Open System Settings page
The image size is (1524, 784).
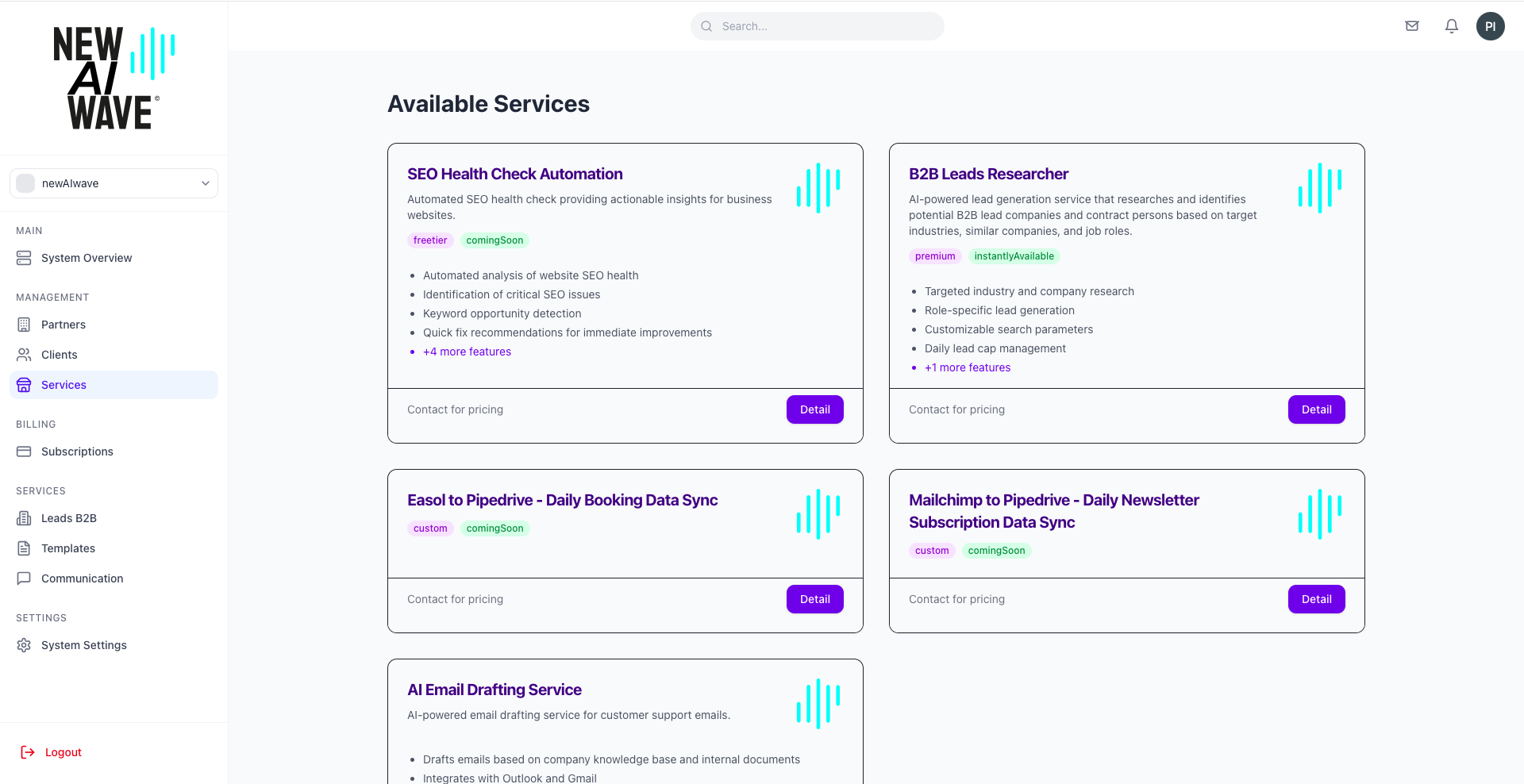[x=114, y=645]
